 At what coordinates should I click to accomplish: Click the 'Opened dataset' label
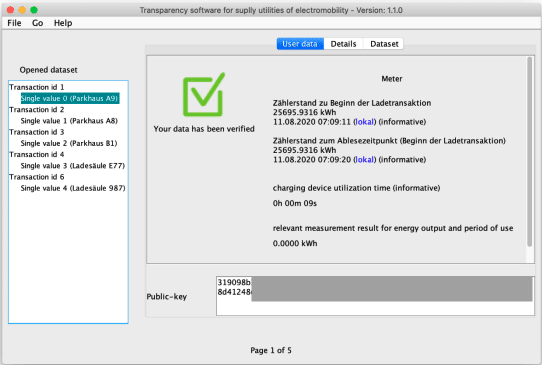pyautogui.click(x=48, y=70)
